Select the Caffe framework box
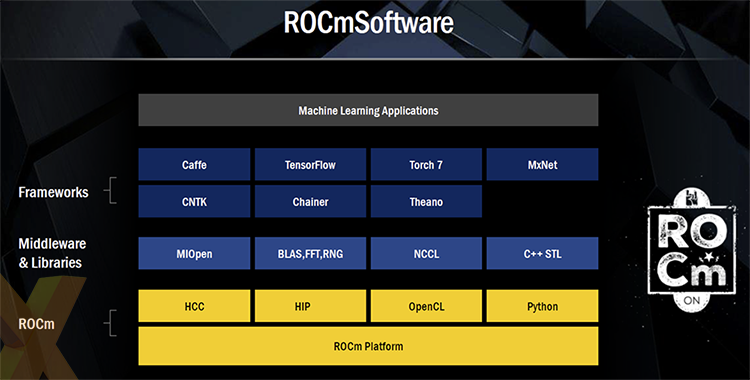This screenshot has width=750, height=380. point(194,164)
